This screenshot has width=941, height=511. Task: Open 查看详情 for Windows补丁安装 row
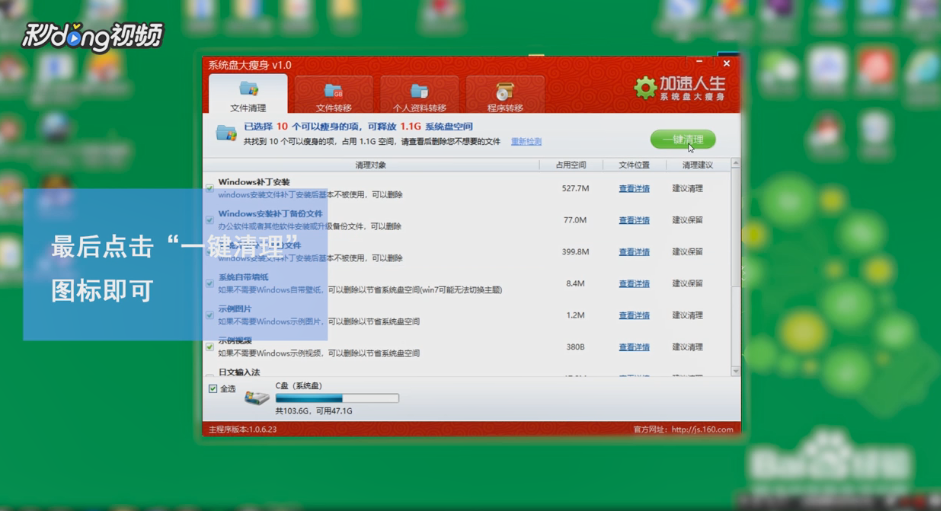tap(634, 189)
